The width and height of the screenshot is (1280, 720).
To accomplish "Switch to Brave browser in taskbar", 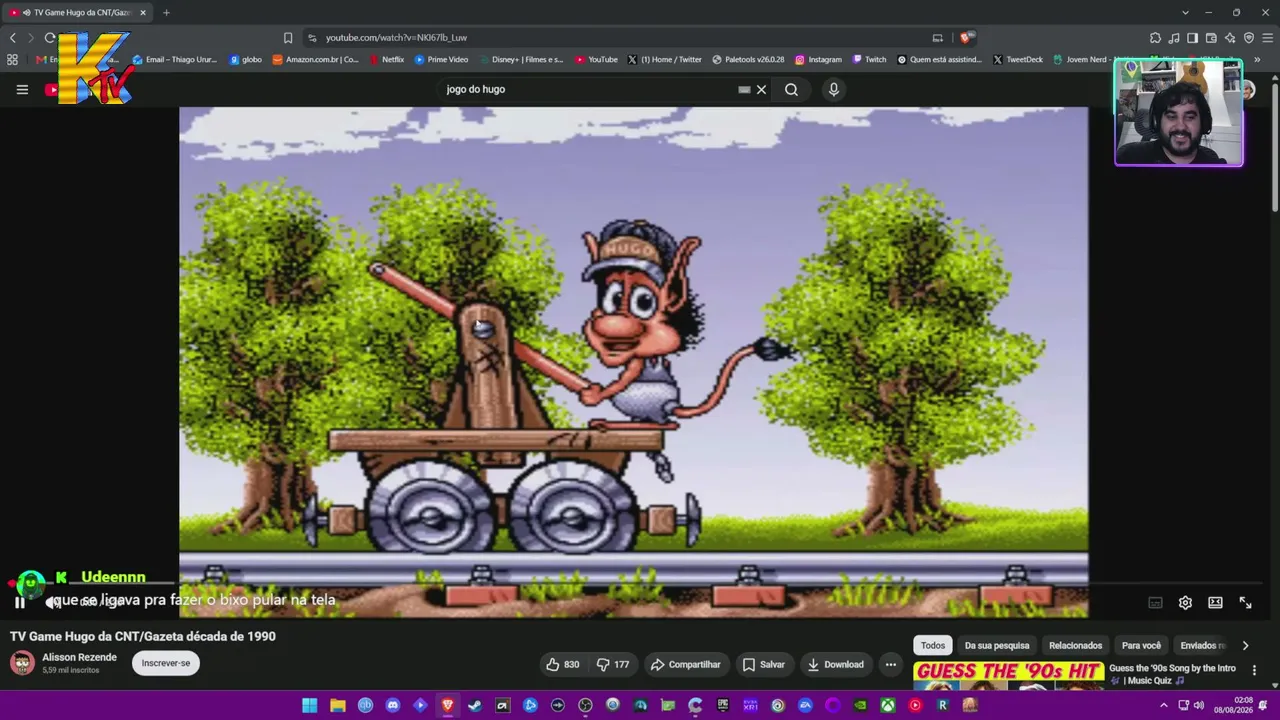I will (447, 705).
